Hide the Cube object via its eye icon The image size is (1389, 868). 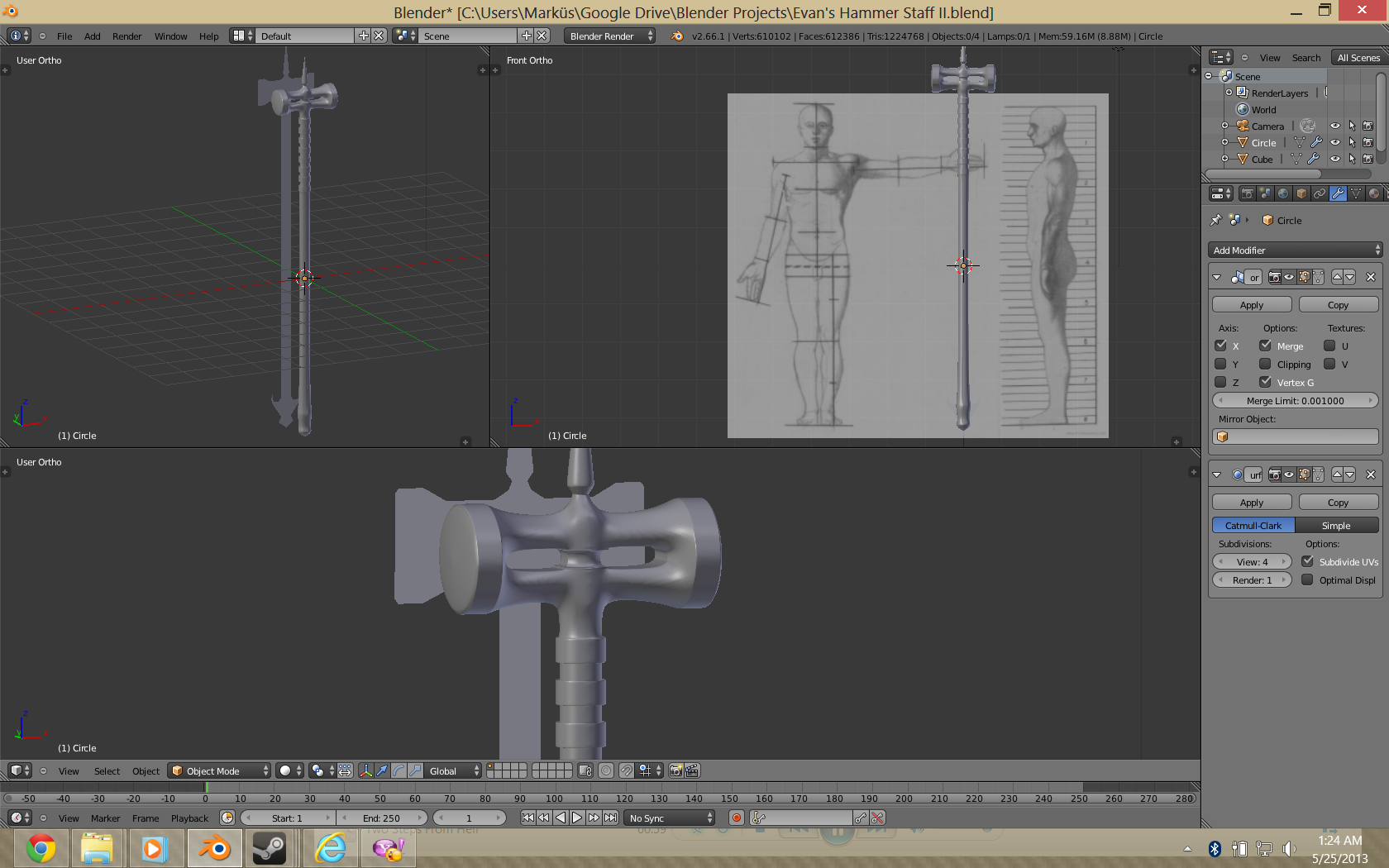click(x=1334, y=159)
